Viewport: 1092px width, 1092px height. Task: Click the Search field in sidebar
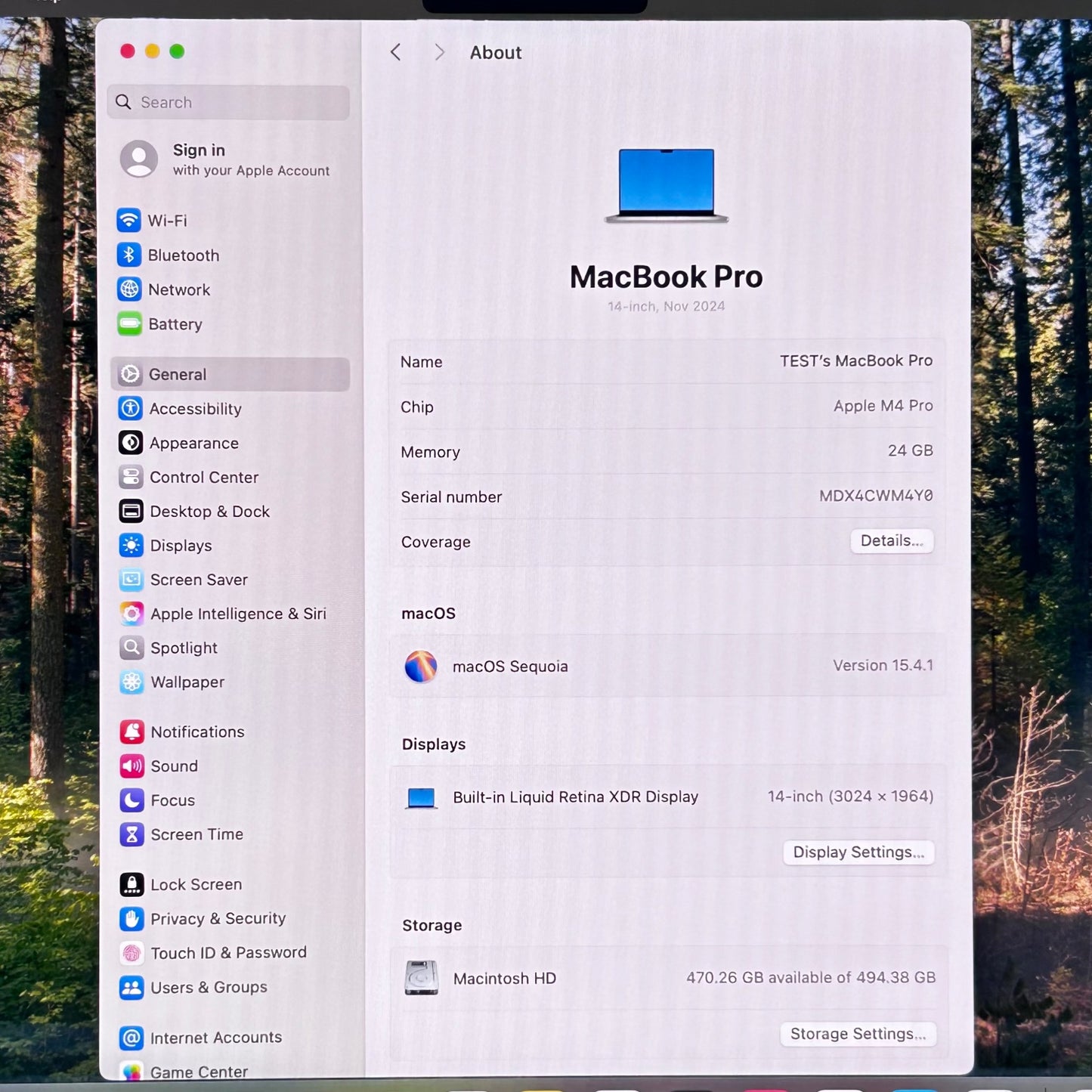click(229, 102)
